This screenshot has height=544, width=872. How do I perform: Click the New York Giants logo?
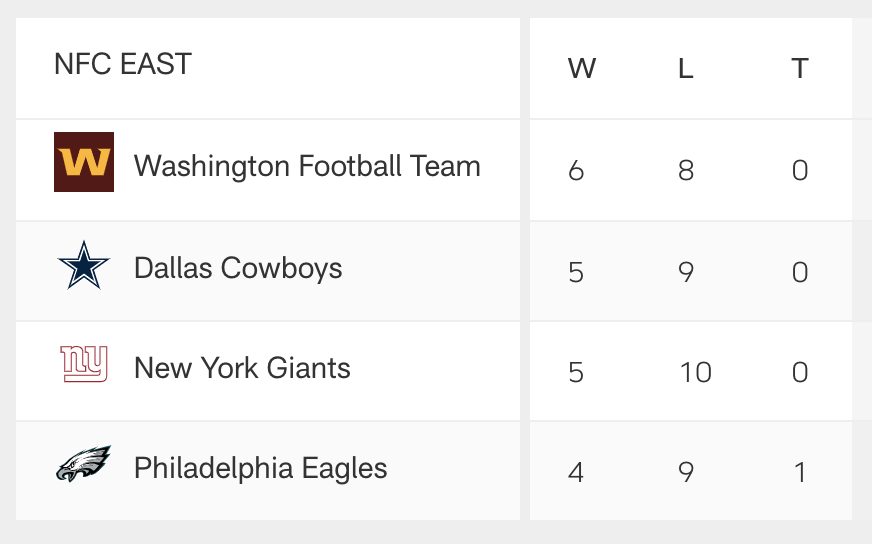[x=84, y=364]
